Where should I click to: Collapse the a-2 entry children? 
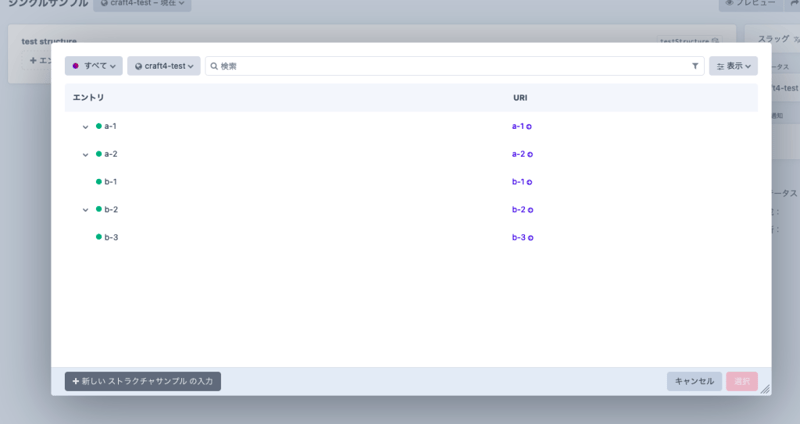pos(85,155)
